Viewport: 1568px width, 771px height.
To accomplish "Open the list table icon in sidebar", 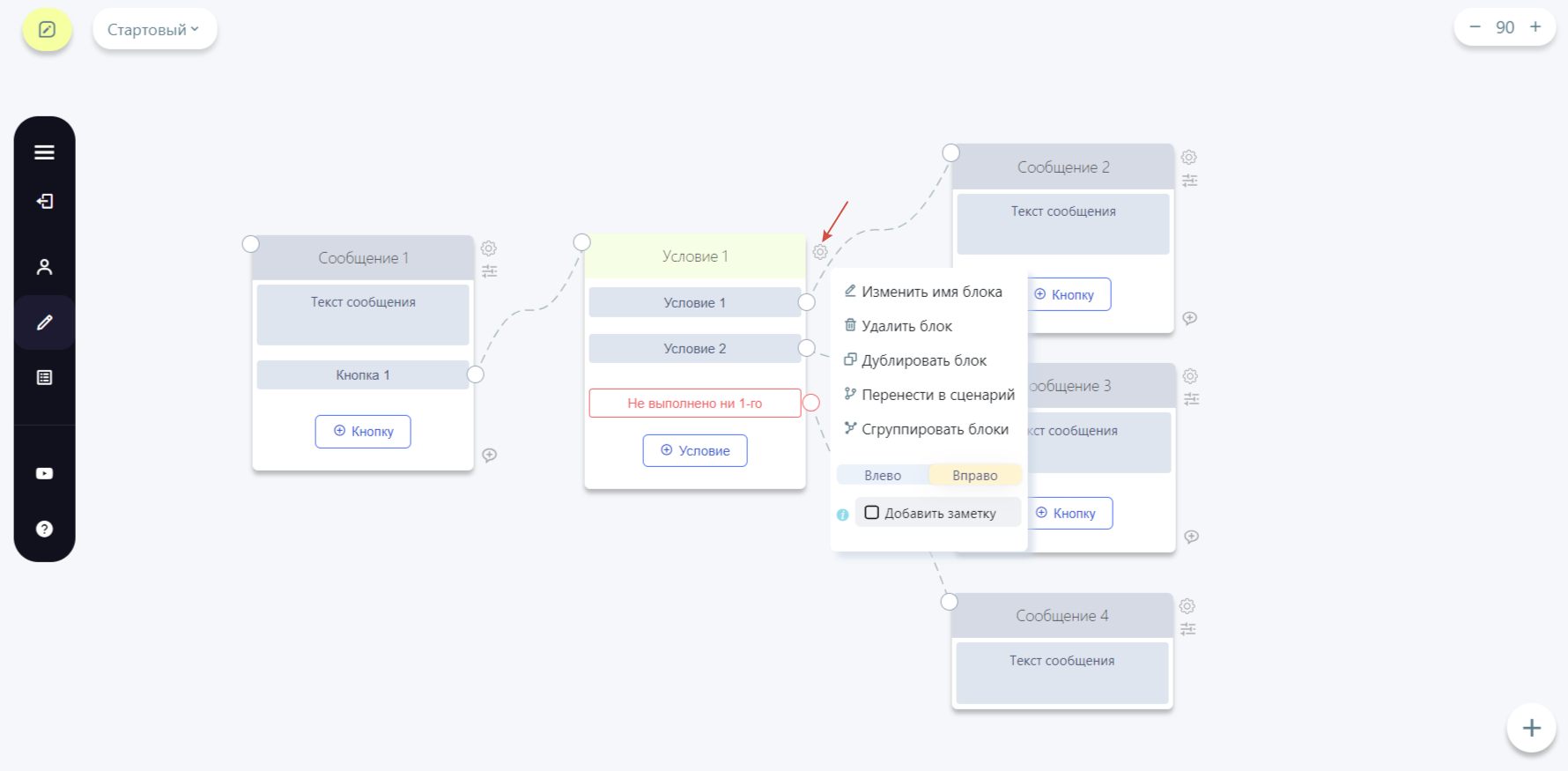I will [x=44, y=377].
